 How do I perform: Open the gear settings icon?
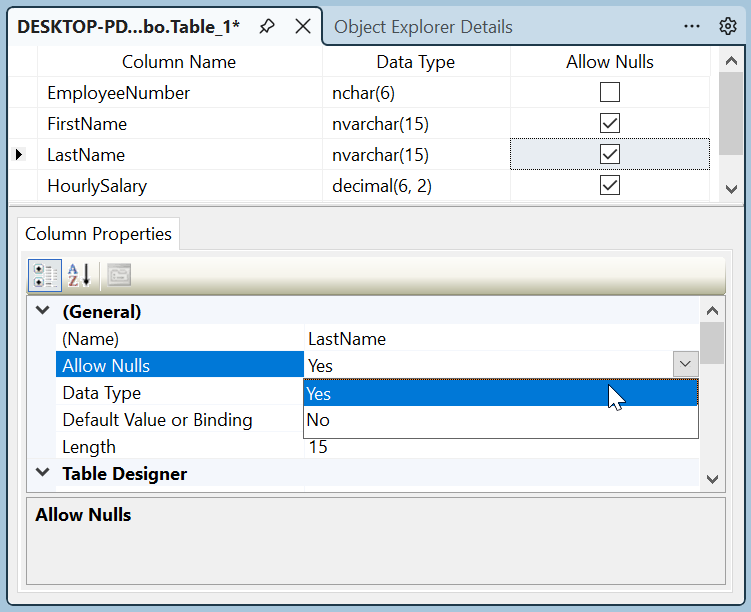tap(728, 26)
